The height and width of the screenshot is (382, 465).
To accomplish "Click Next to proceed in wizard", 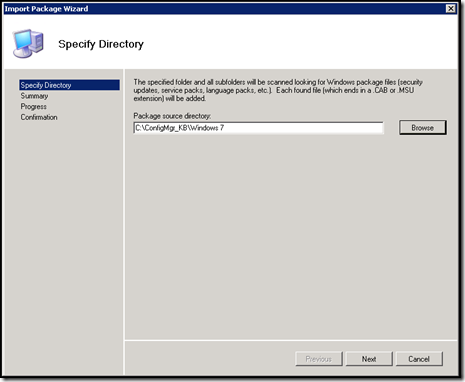I will tap(369, 359).
